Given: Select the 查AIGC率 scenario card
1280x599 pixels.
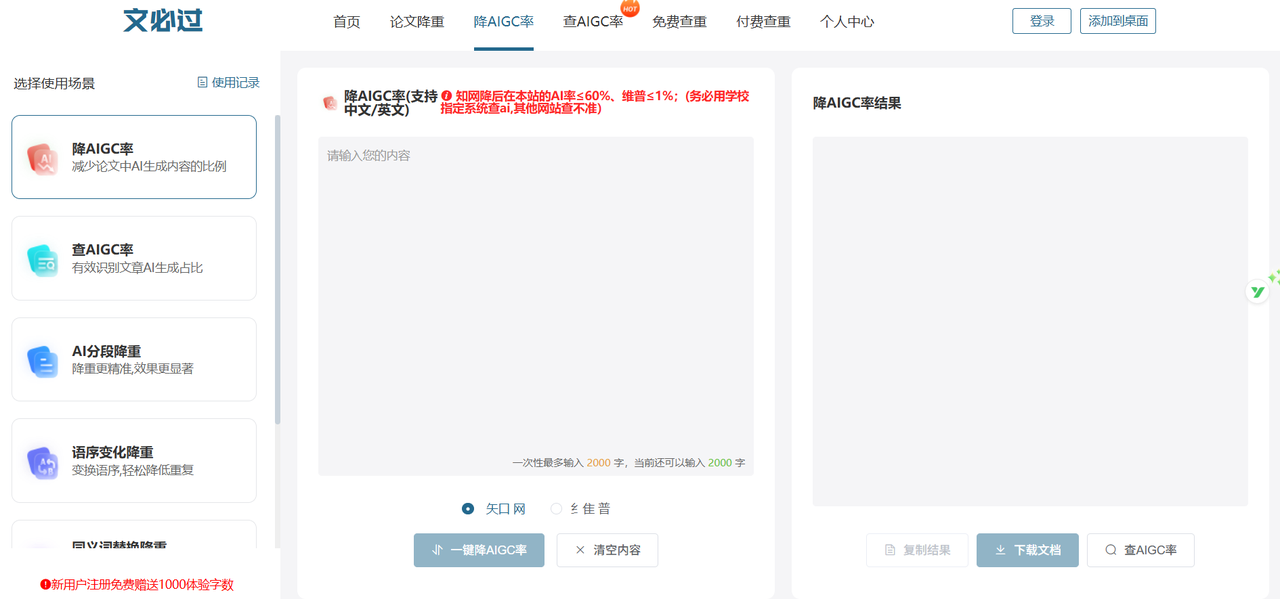Looking at the screenshot, I should pos(134,258).
